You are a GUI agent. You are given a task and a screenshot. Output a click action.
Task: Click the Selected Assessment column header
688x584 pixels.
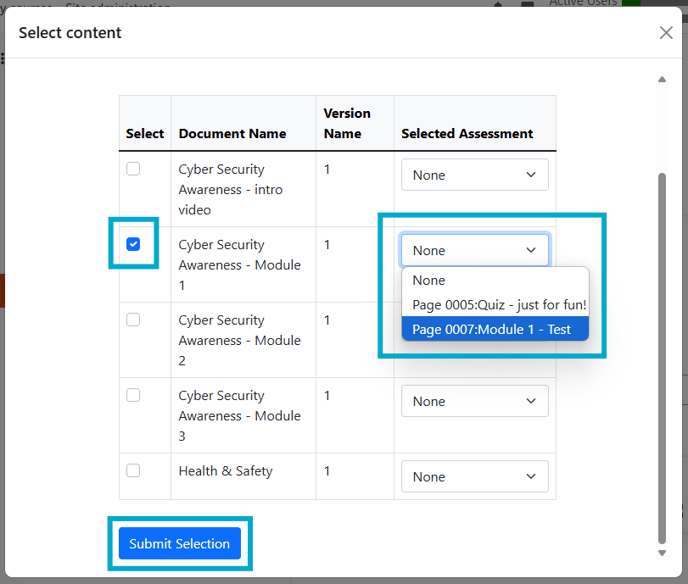tap(467, 133)
